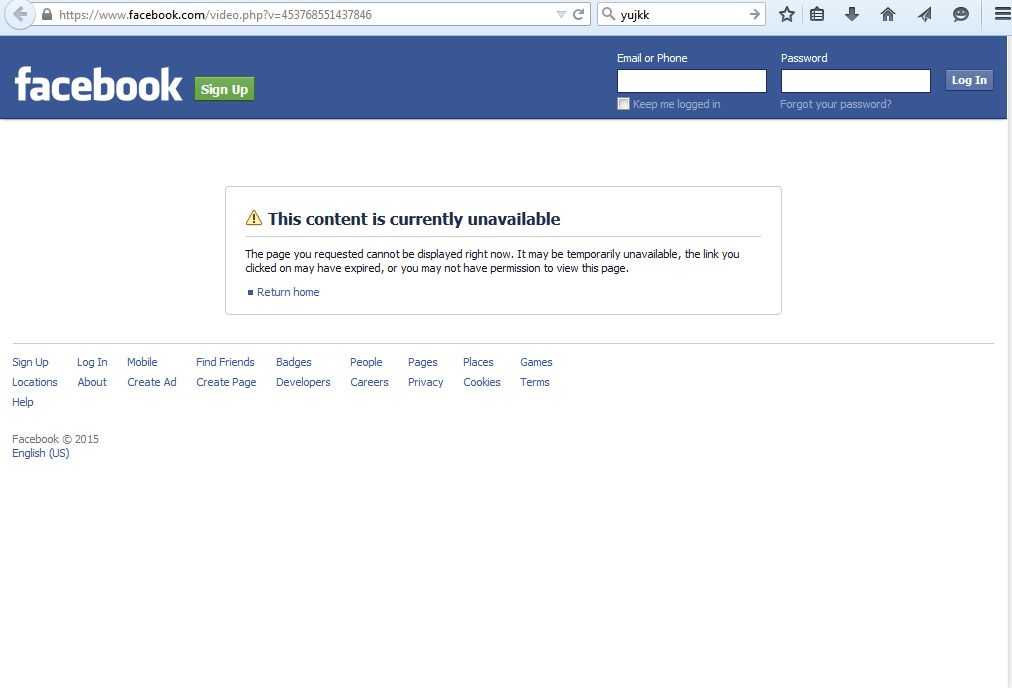
Task: Toggle the Keep me logged in checkbox
Action: point(623,103)
